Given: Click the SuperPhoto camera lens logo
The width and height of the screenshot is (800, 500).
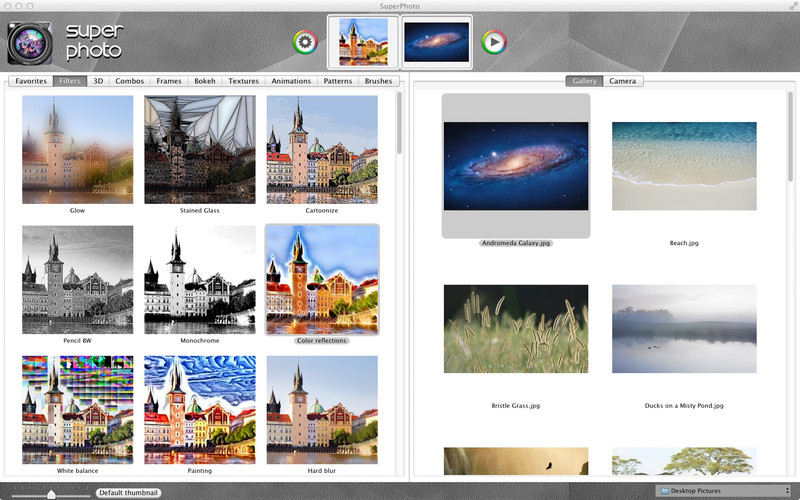Looking at the screenshot, I should [x=30, y=43].
